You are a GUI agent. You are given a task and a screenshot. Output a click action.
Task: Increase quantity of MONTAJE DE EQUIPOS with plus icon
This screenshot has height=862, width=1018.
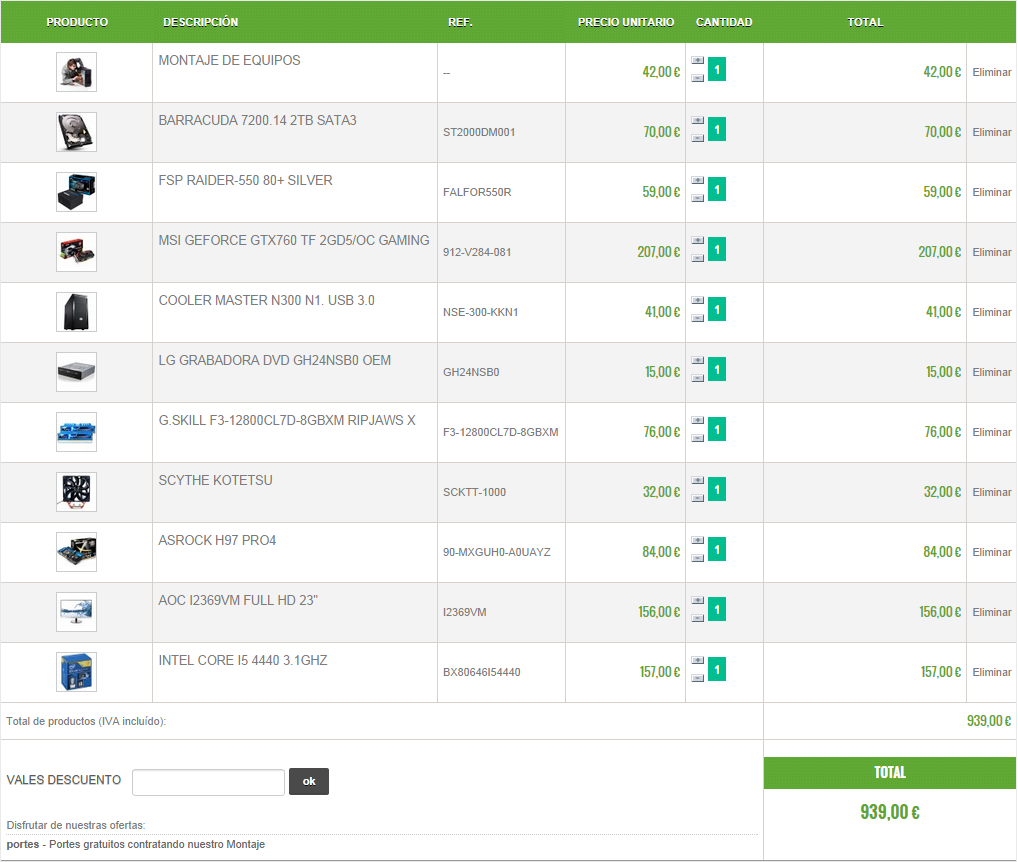[697, 60]
